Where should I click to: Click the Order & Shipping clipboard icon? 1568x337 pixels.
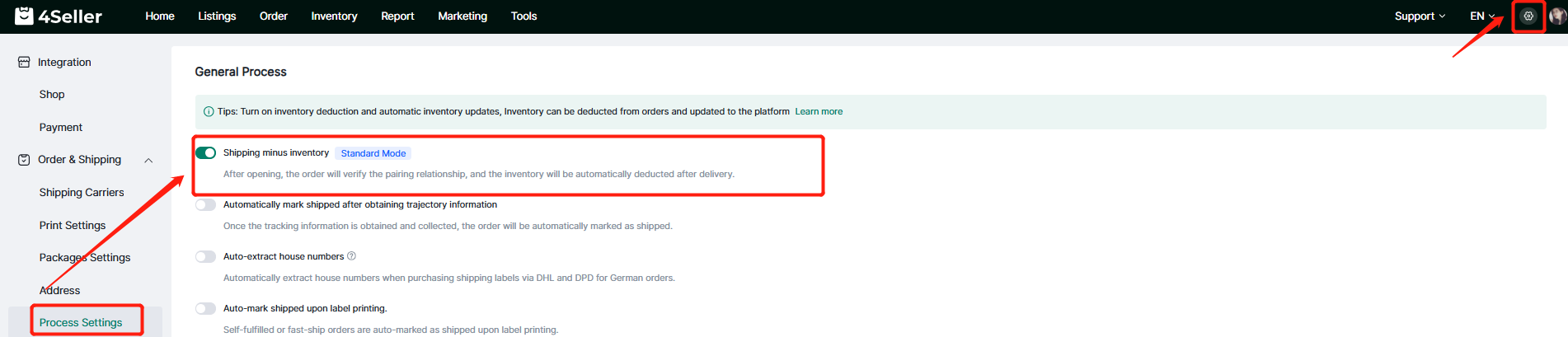pos(24,160)
